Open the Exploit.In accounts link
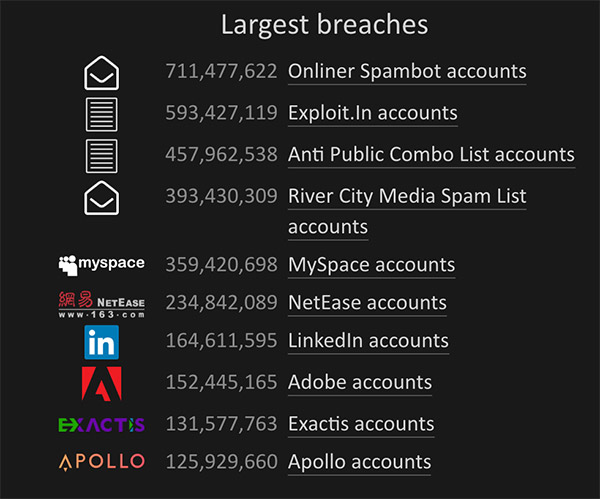The image size is (600, 499). pyautogui.click(x=372, y=114)
